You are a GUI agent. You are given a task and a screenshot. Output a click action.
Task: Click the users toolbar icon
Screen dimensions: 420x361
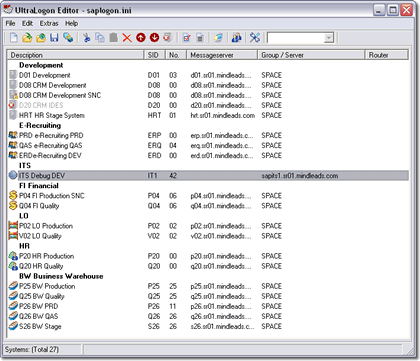point(237,38)
